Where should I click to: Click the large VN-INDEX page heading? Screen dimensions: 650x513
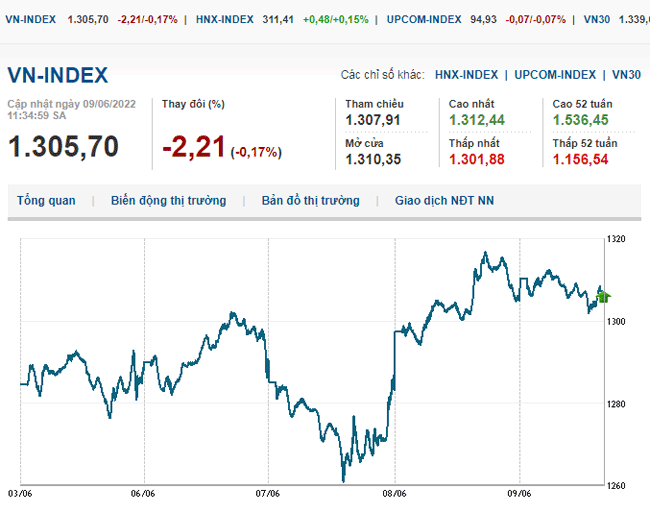coord(57,76)
